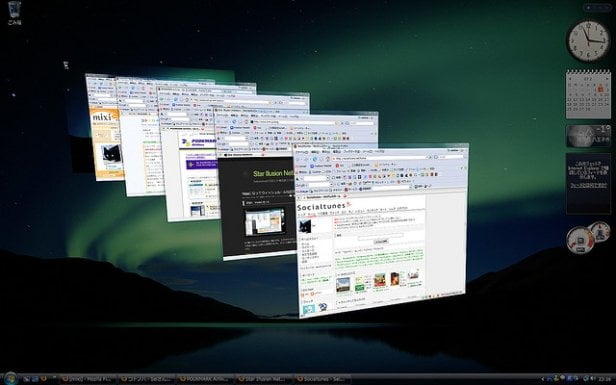
Task: Click the screenshot thumbnail in Star Illusion page
Action: coord(265,222)
